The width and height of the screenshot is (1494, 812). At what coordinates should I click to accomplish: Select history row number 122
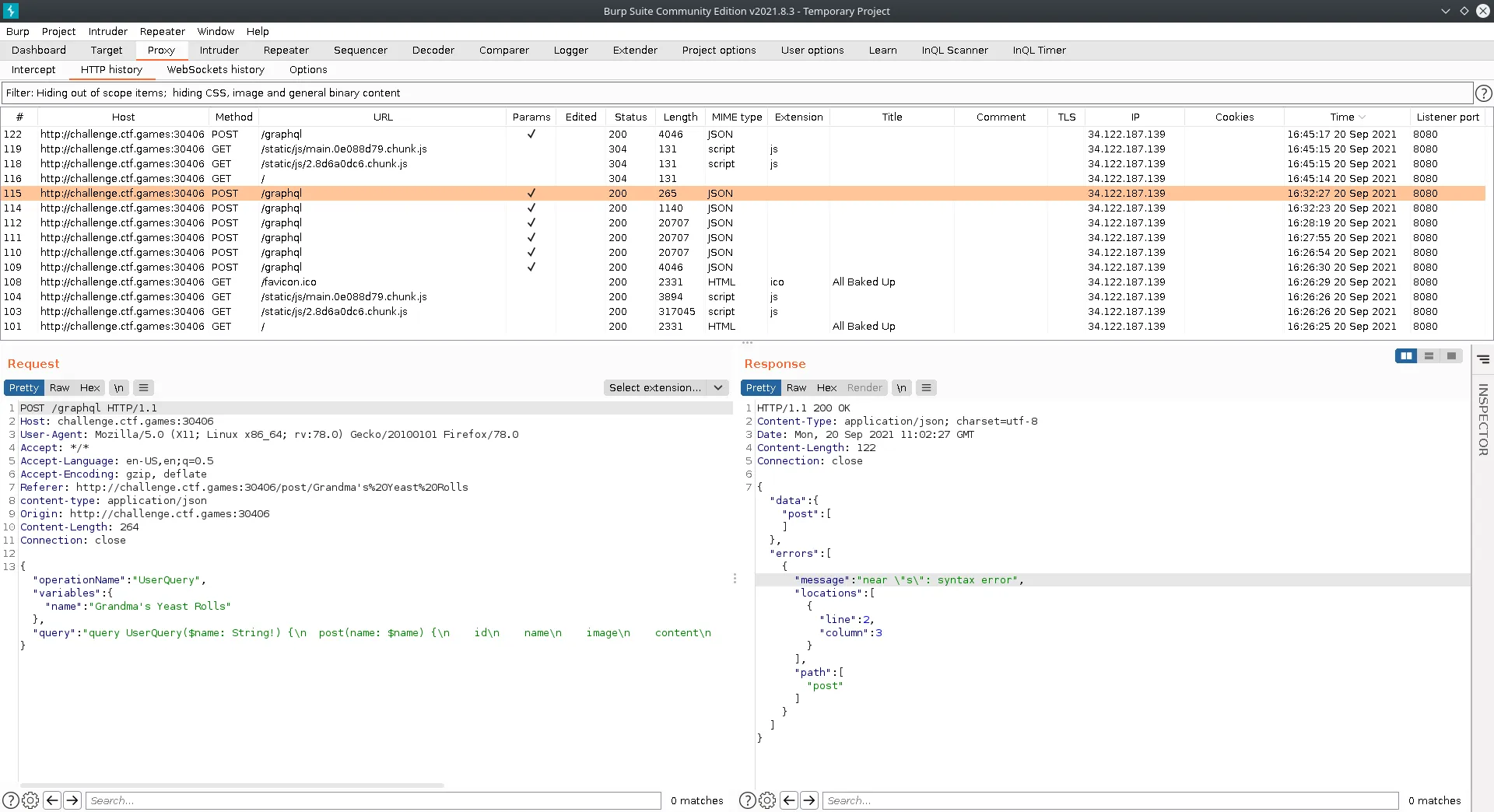[743, 135]
